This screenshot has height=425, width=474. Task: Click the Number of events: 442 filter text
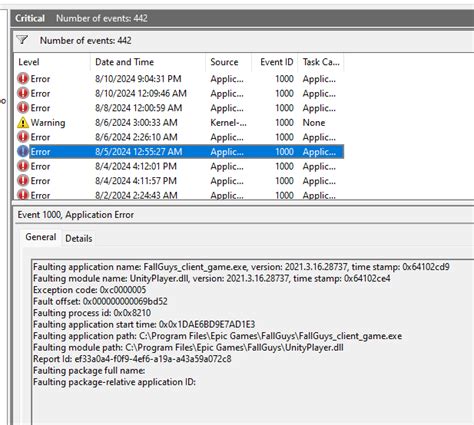click(86, 40)
